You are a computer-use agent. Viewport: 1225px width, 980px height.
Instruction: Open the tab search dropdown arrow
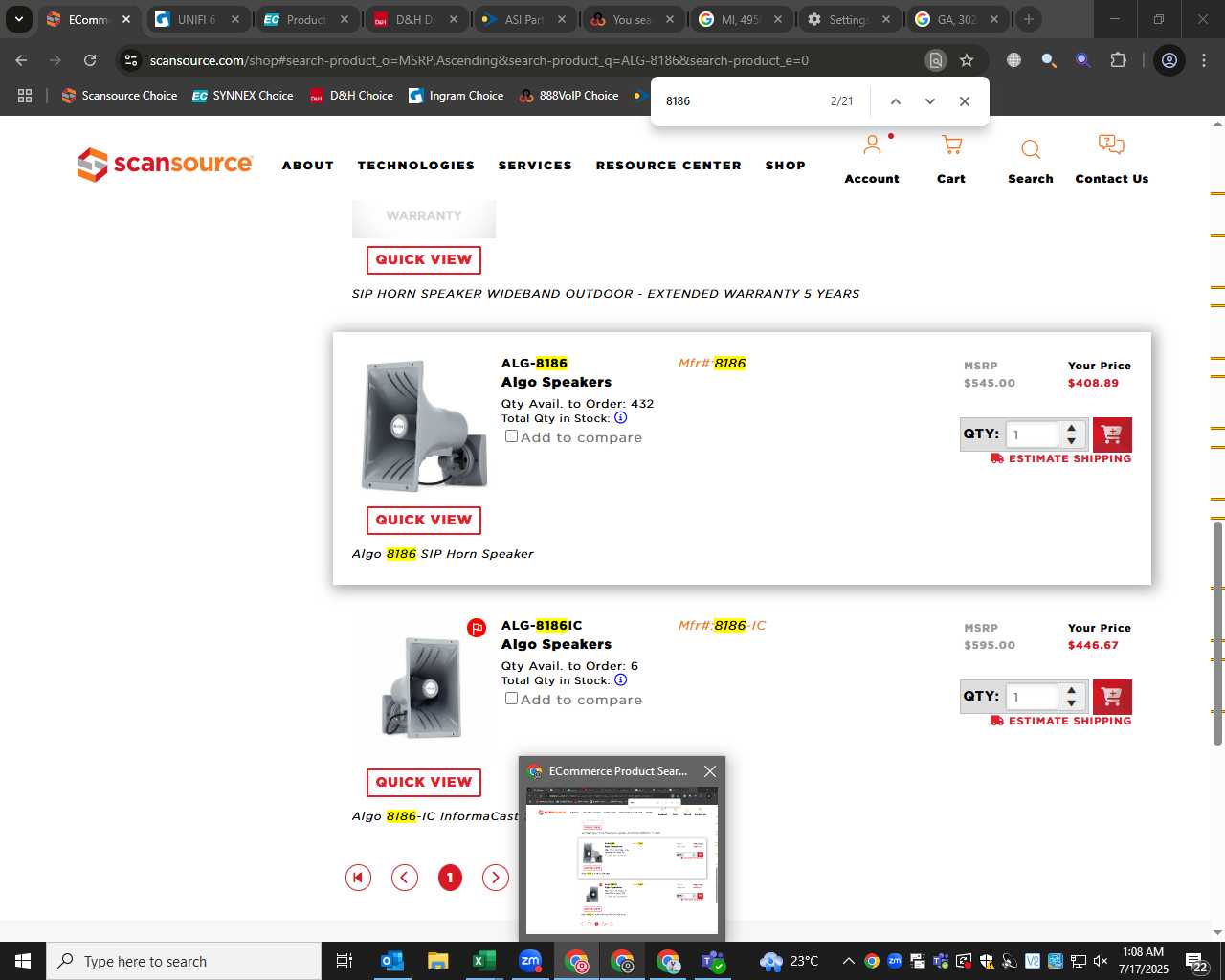[18, 19]
